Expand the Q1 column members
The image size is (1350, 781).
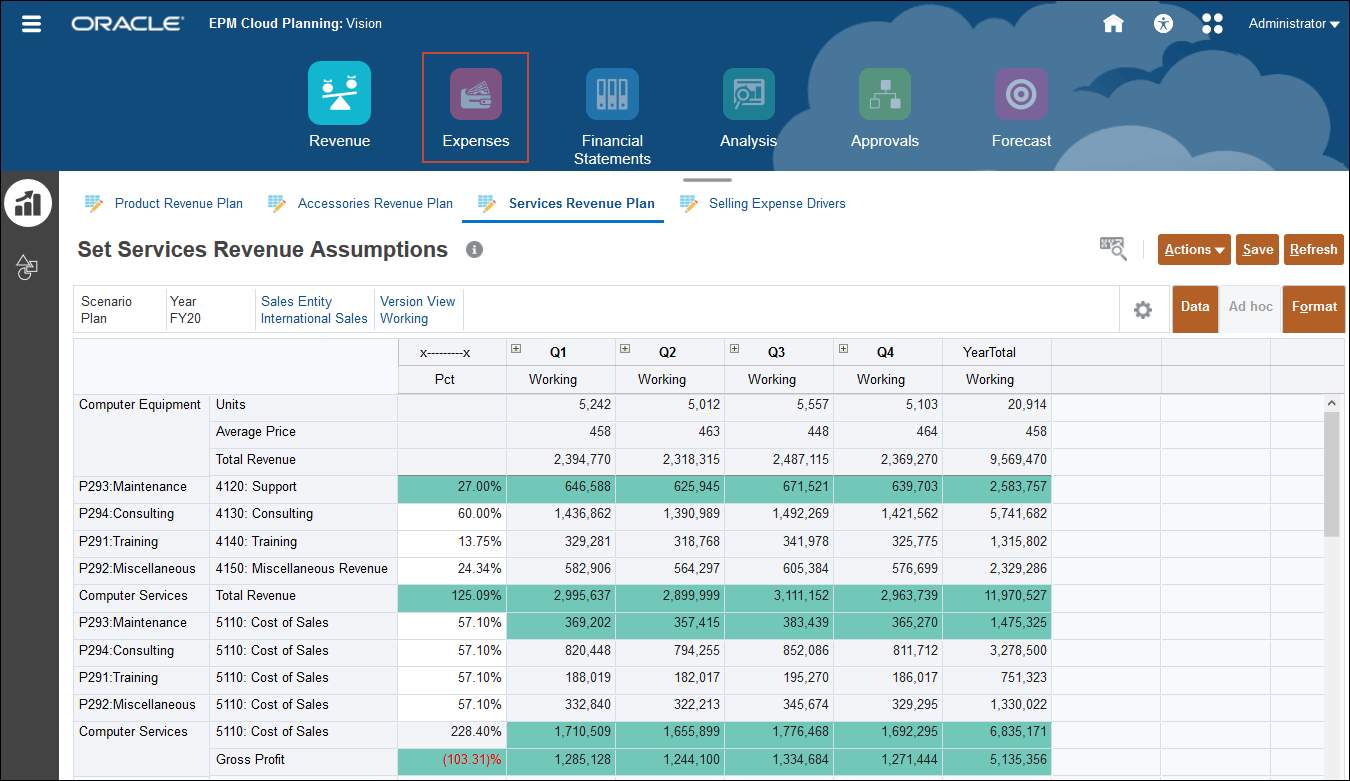(x=516, y=349)
